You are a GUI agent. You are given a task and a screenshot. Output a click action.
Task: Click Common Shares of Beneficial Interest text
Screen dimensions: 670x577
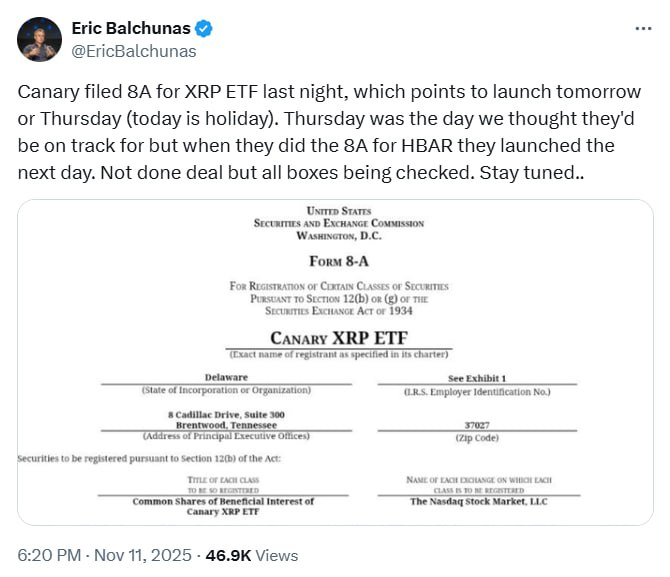(224, 501)
